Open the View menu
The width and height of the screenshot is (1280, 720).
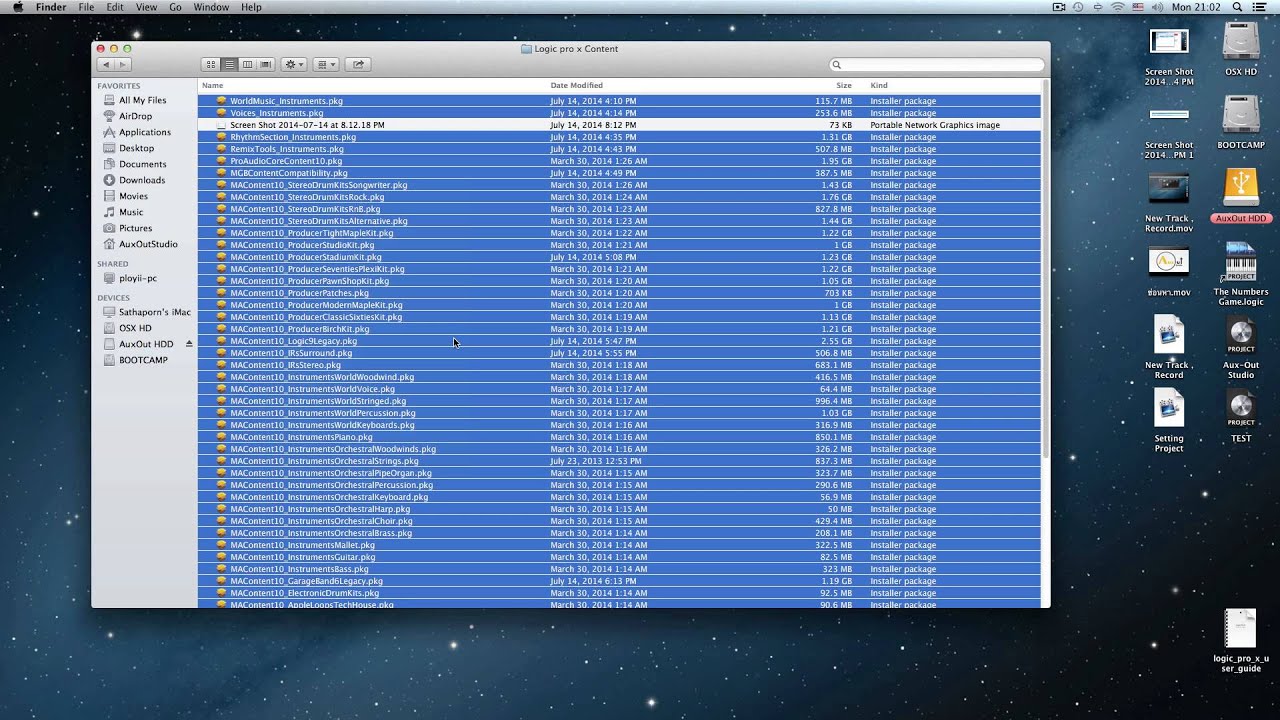coord(146,7)
